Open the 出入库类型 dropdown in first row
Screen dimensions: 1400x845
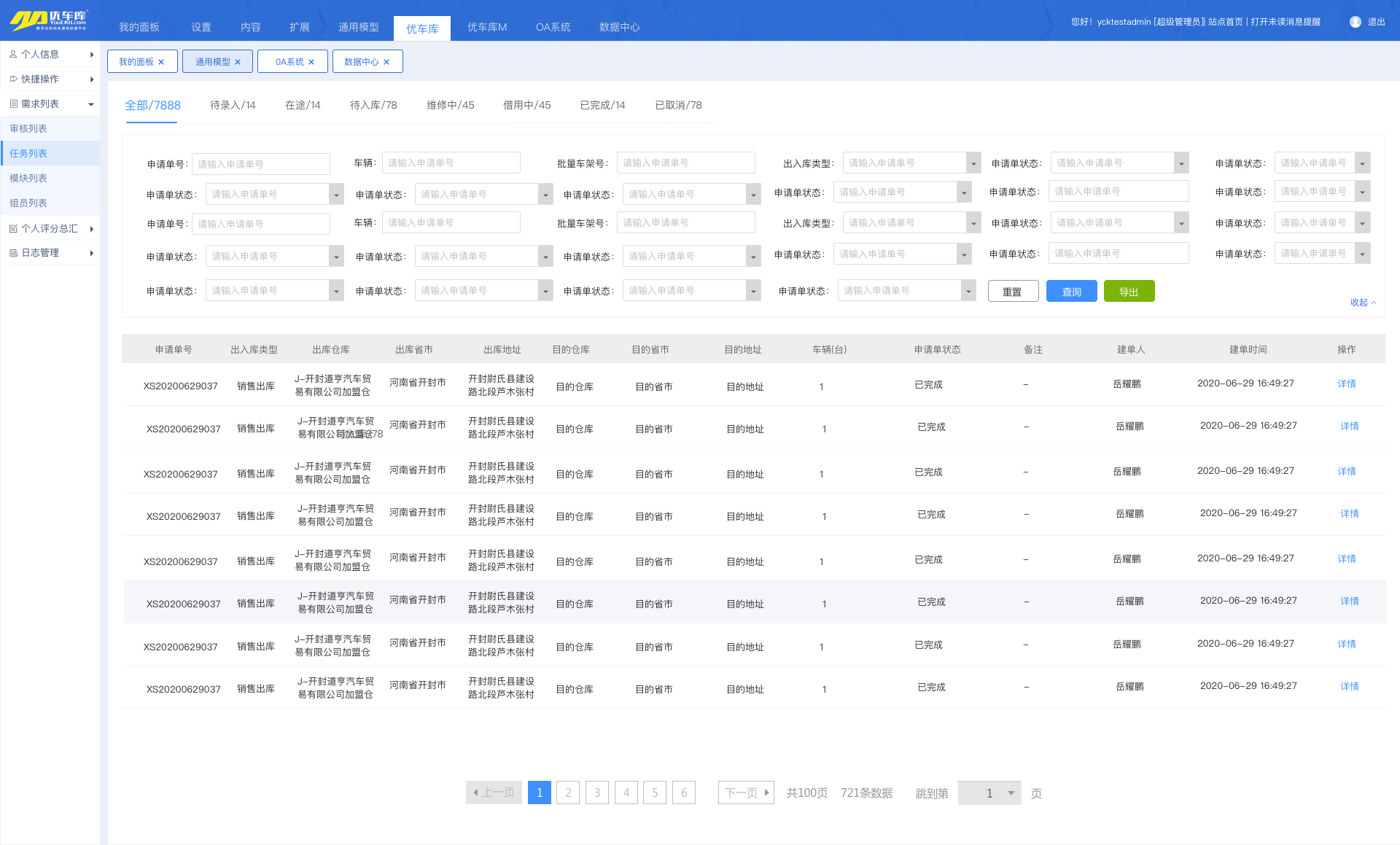pos(973,163)
